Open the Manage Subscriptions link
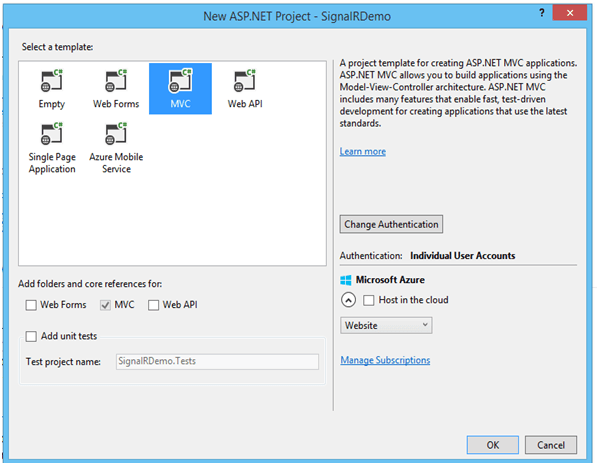The image size is (599, 465). (385, 360)
